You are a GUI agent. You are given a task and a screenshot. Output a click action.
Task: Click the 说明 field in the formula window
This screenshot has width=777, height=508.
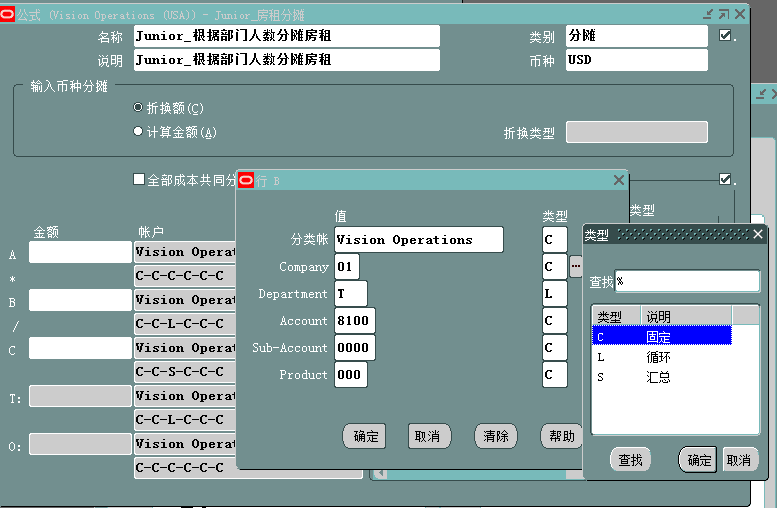point(286,59)
